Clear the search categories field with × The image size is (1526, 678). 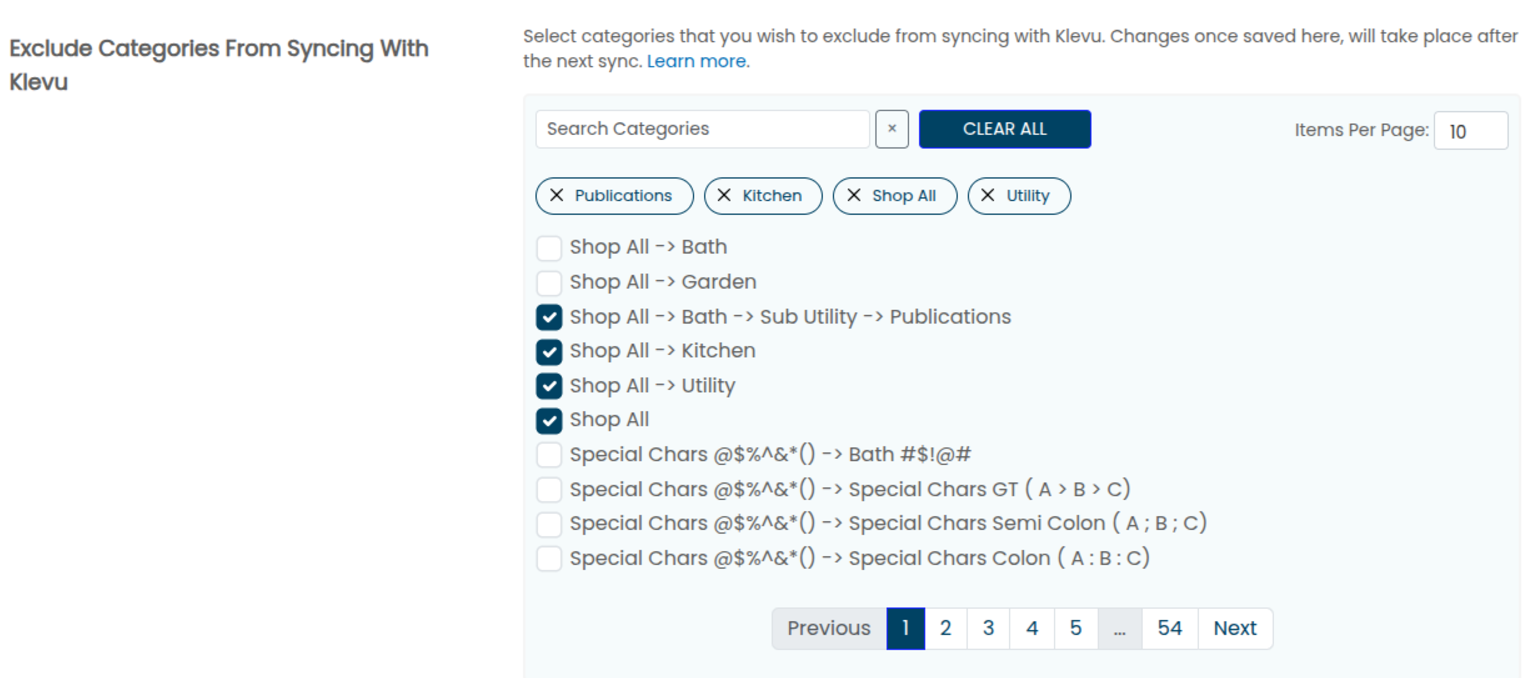click(x=892, y=129)
